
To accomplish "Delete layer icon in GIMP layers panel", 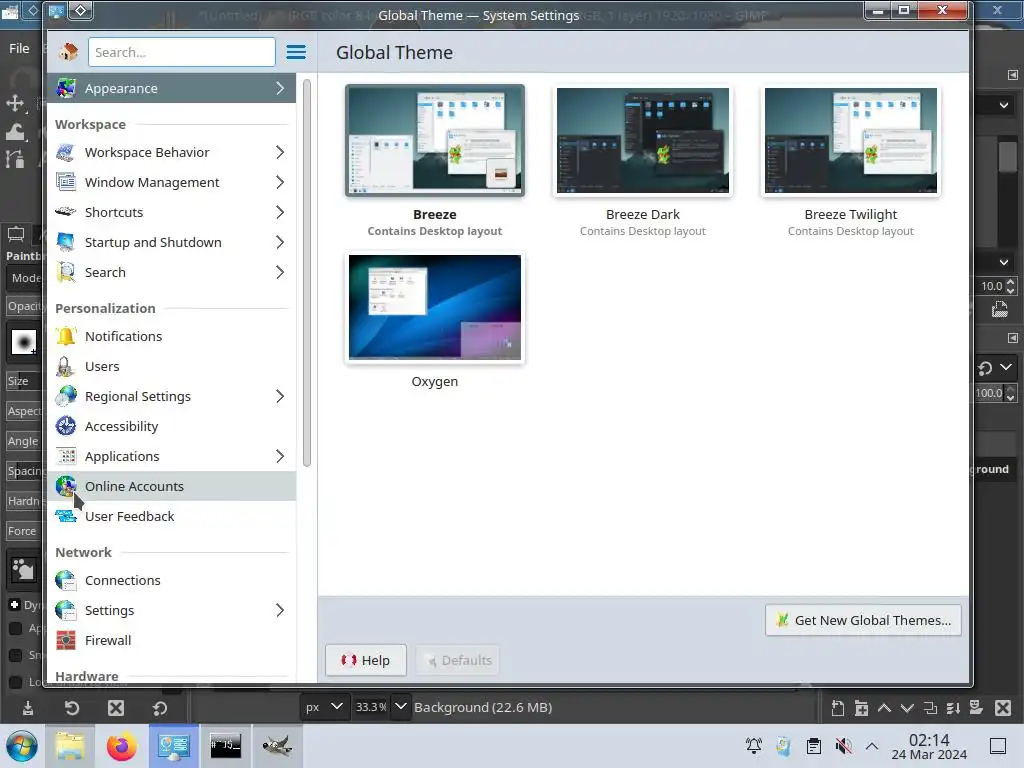I will [x=1003, y=708].
